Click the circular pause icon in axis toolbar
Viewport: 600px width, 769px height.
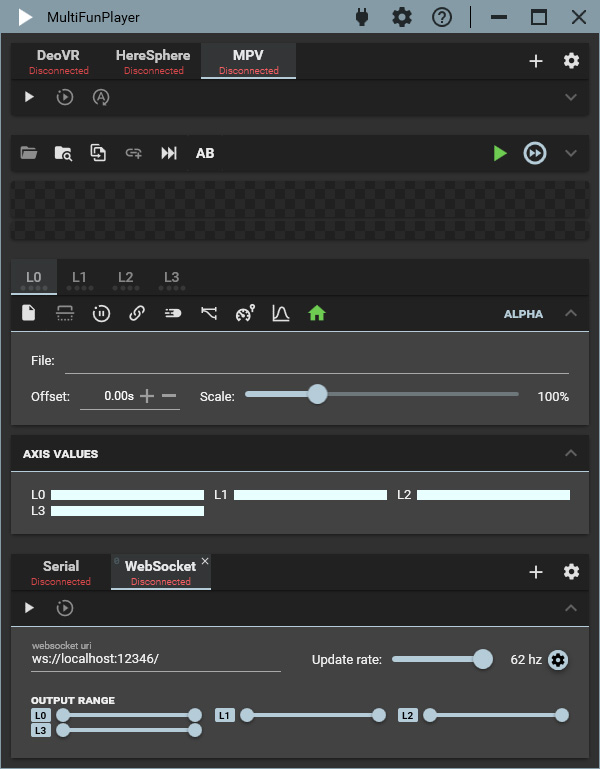[x=101, y=313]
